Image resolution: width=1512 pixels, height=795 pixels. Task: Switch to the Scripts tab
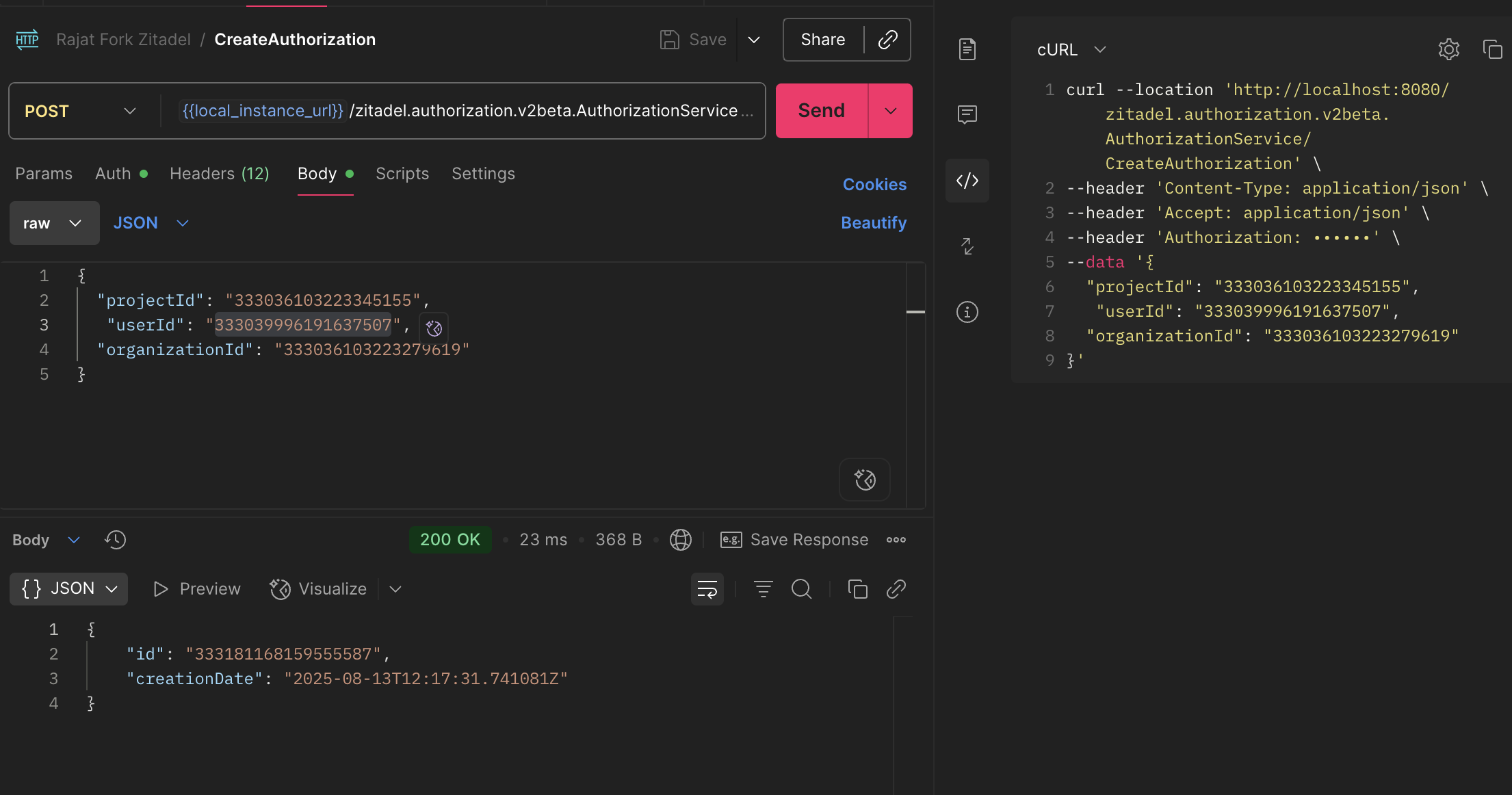pyautogui.click(x=402, y=174)
